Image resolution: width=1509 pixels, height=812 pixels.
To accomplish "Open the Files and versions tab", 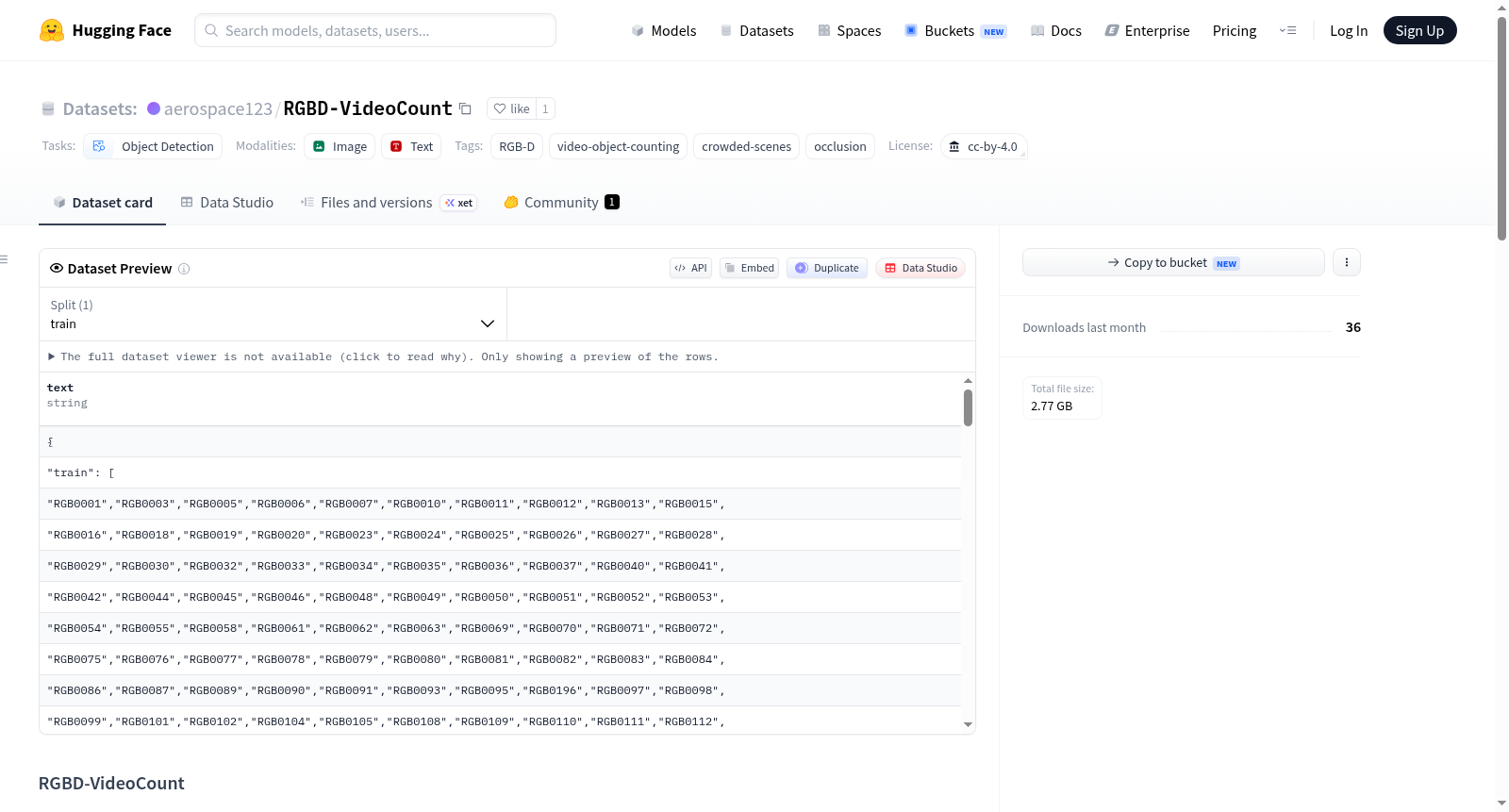I will 389,202.
